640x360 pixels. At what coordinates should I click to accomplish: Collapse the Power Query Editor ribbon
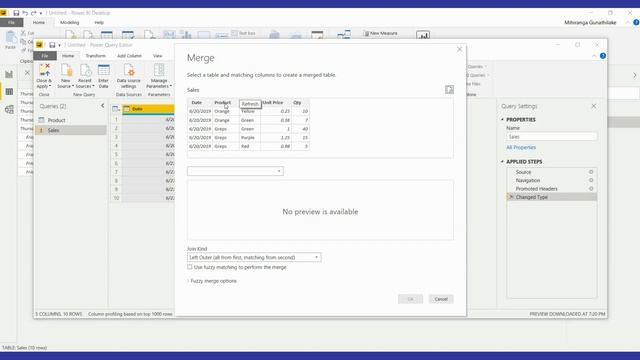coord(594,56)
